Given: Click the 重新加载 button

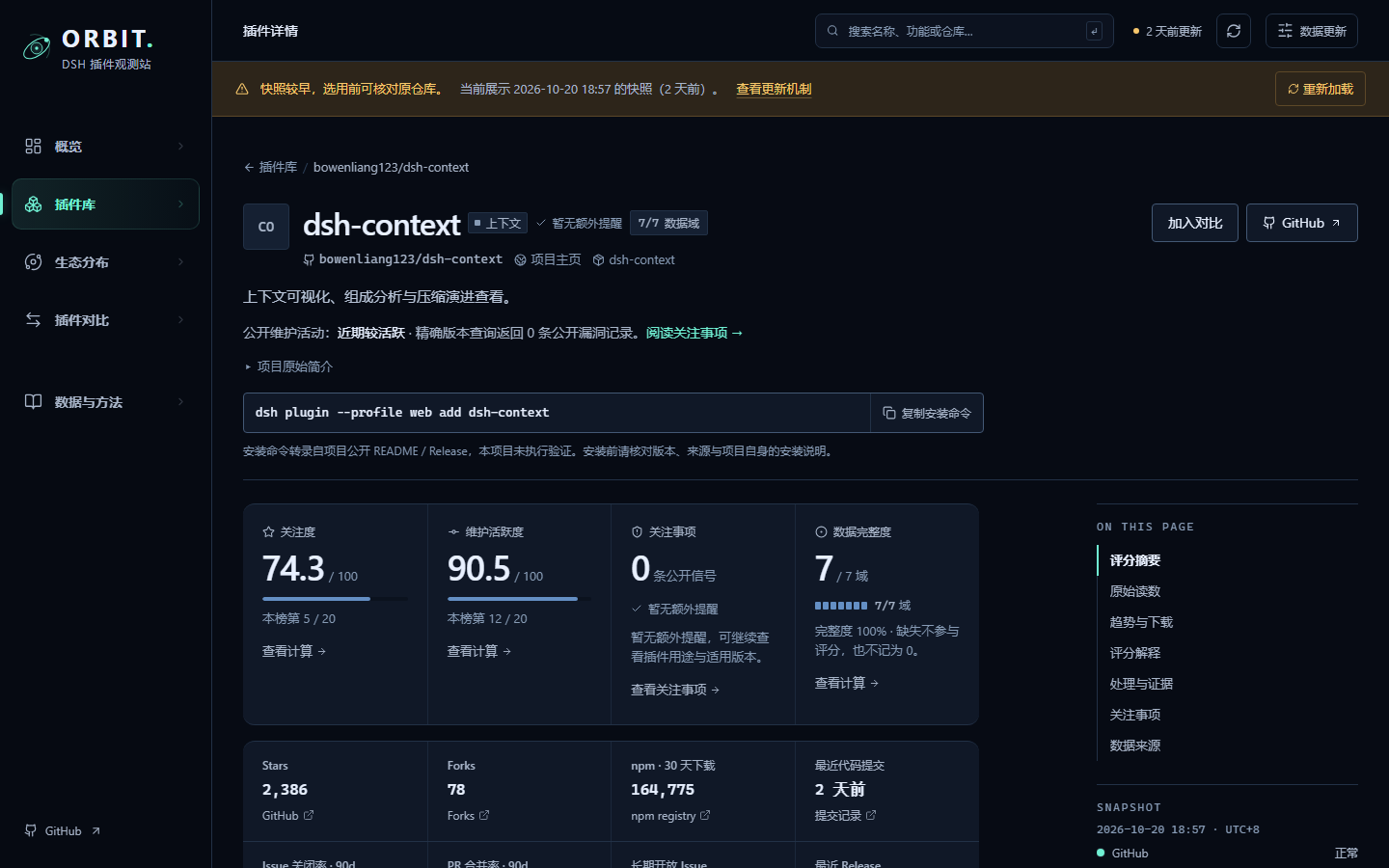Looking at the screenshot, I should coord(1321,89).
